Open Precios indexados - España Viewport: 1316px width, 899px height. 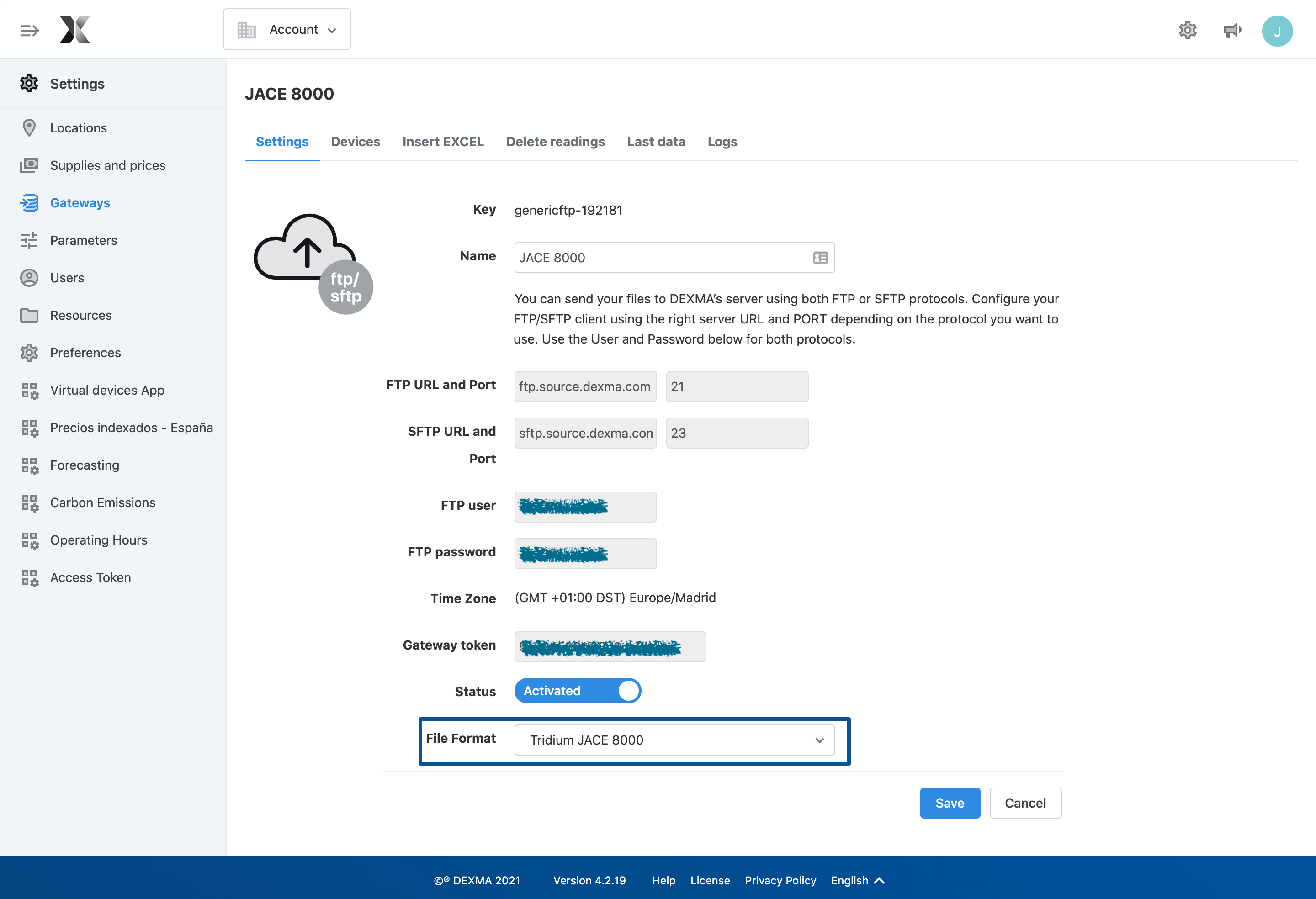click(x=132, y=428)
